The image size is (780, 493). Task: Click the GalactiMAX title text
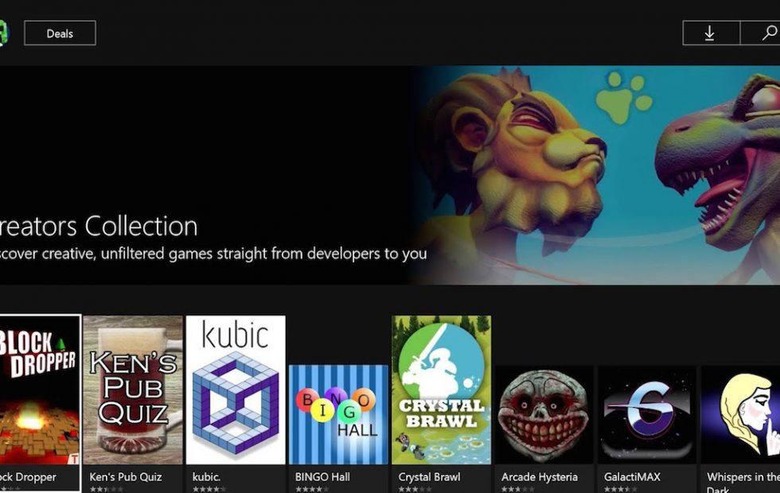click(x=632, y=477)
